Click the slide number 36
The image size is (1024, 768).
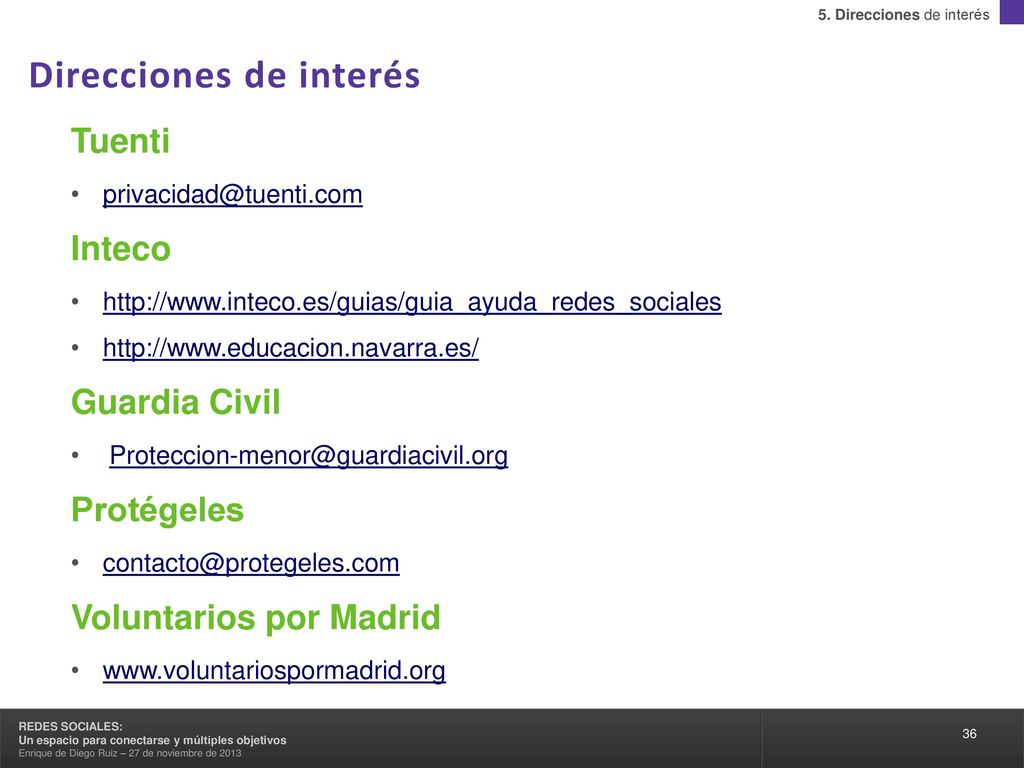tap(969, 734)
